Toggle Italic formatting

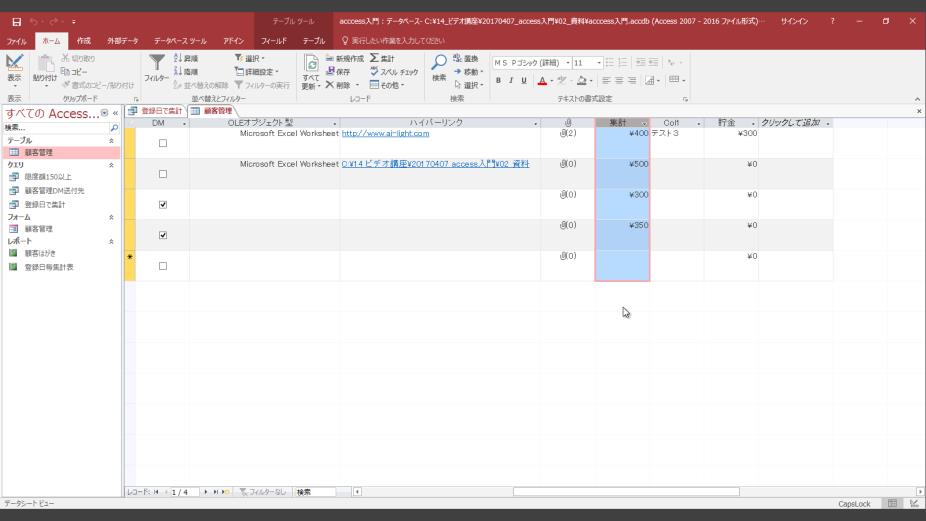(511, 80)
